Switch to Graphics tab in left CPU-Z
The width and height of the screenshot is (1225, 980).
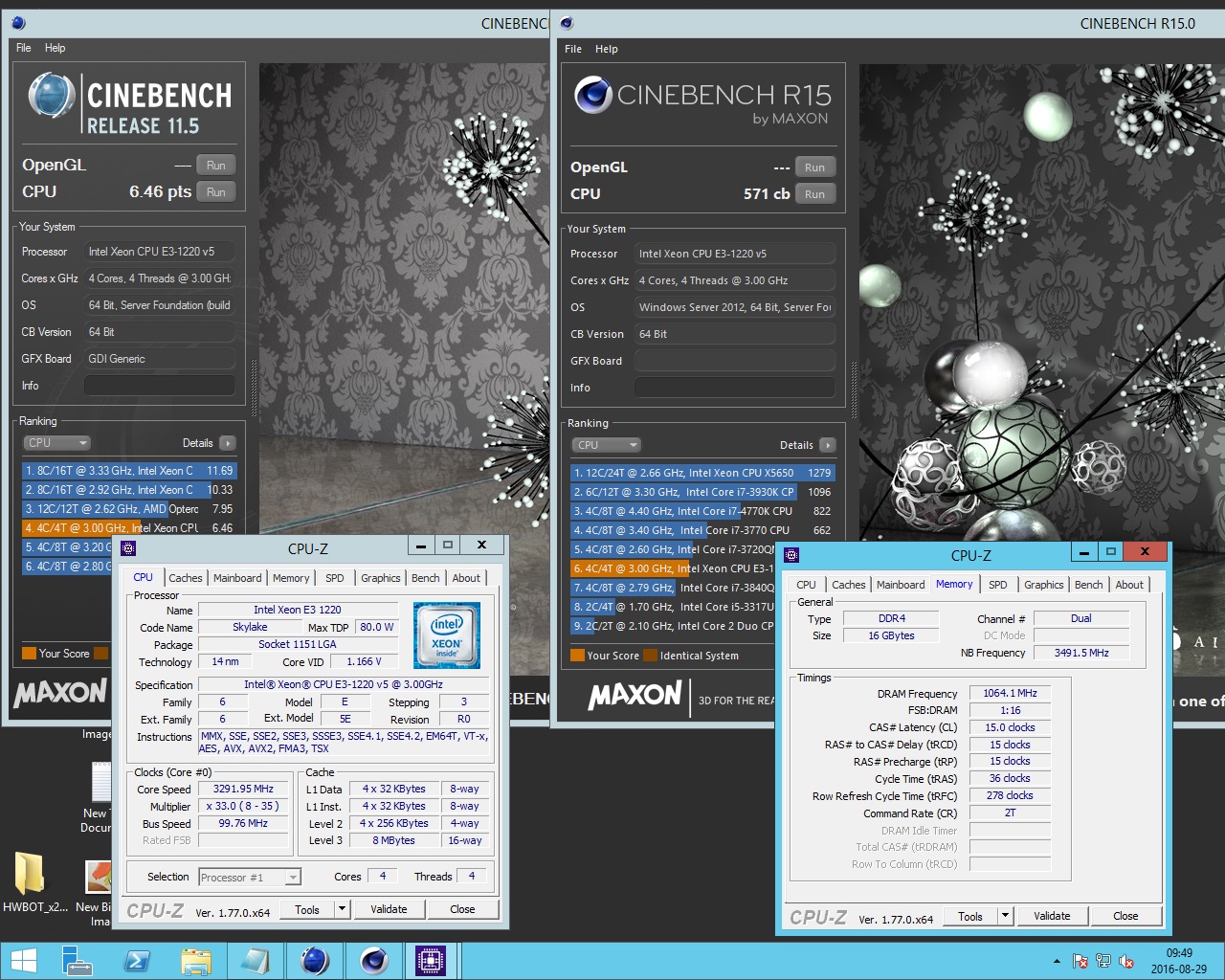pos(381,578)
